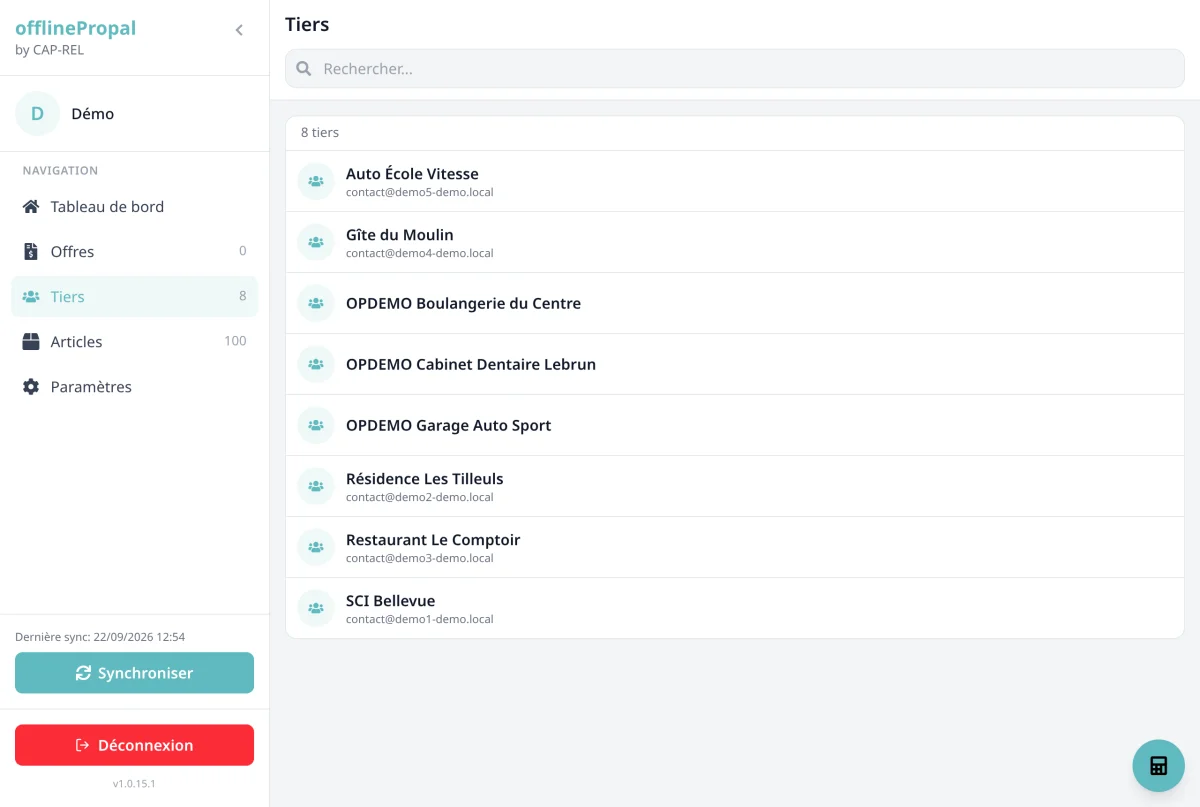
Task: Go to Tableau de bord
Action: click(134, 207)
